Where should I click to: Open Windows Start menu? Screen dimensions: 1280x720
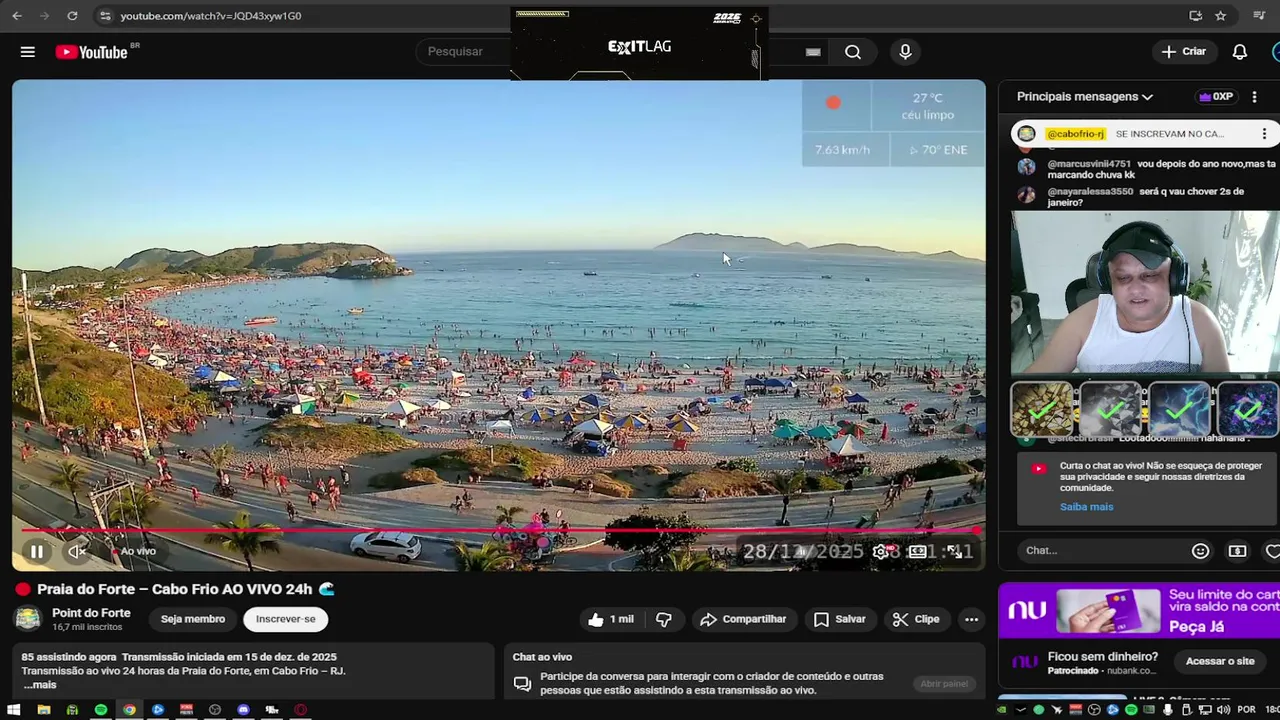point(14,710)
